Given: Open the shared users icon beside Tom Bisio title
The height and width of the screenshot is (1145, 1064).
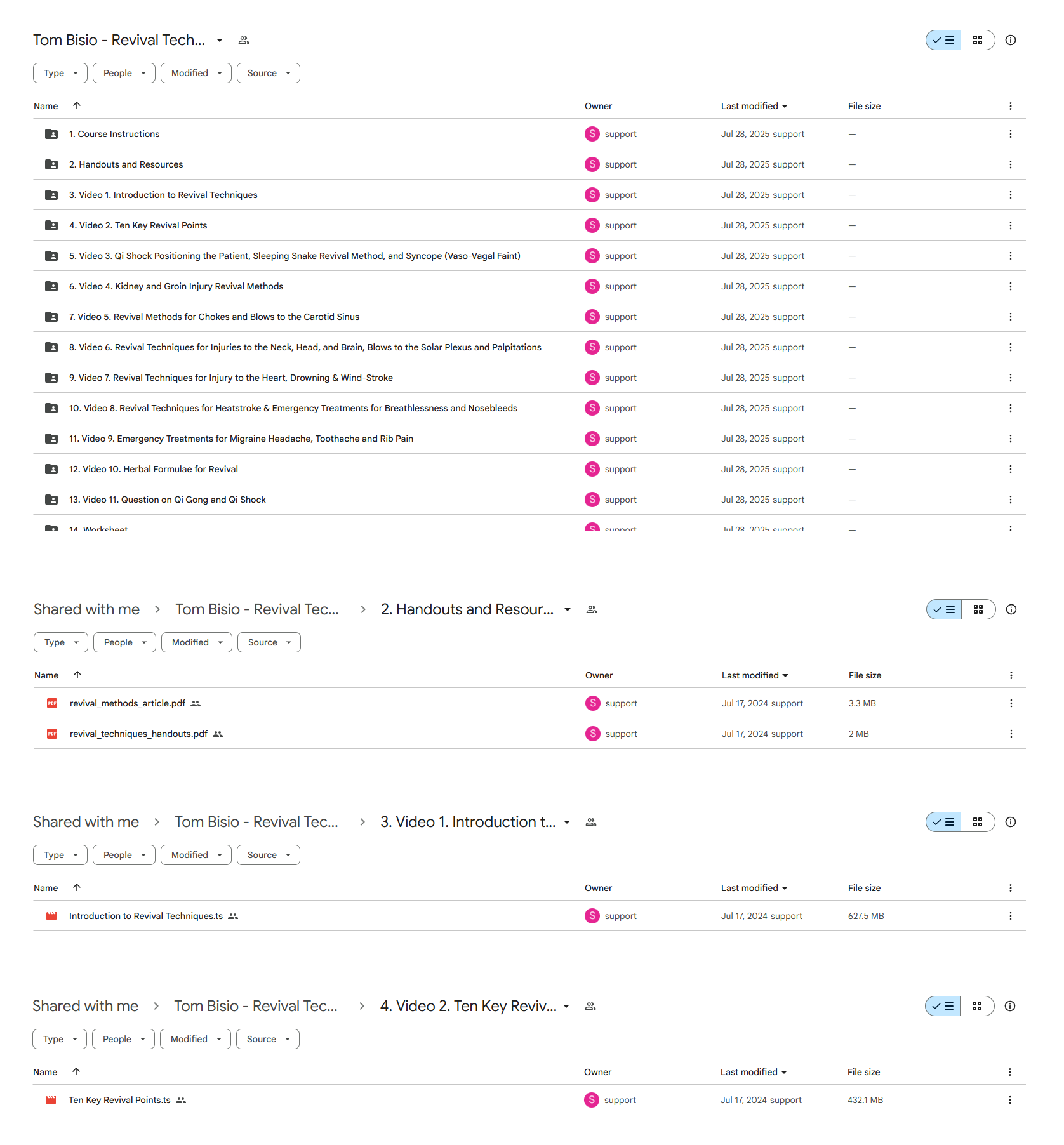Looking at the screenshot, I should [244, 40].
